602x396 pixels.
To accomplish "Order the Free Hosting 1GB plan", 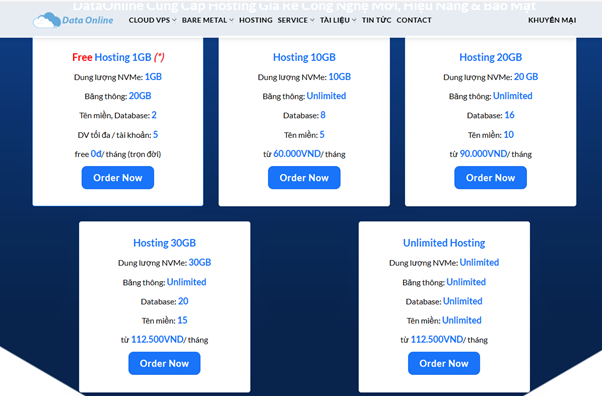I will point(118,177).
